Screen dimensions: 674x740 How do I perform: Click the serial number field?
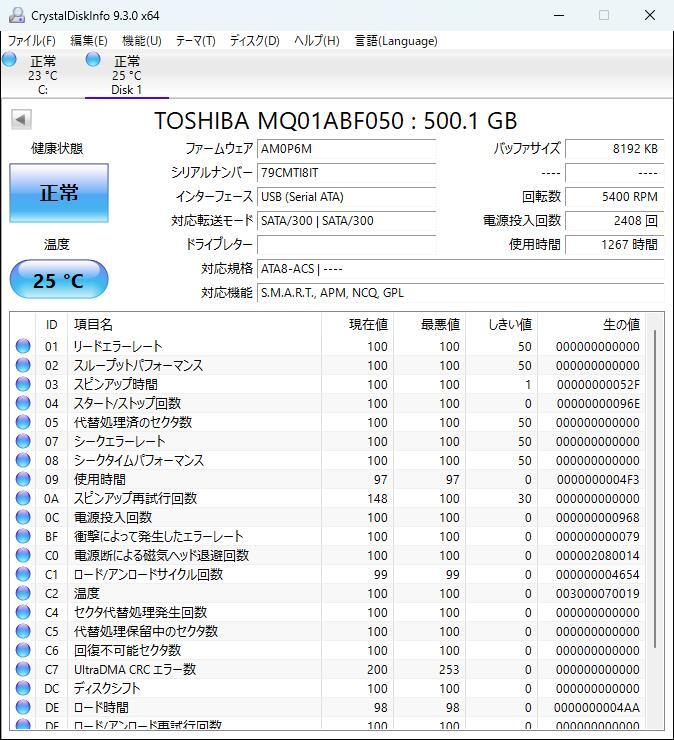click(x=346, y=173)
